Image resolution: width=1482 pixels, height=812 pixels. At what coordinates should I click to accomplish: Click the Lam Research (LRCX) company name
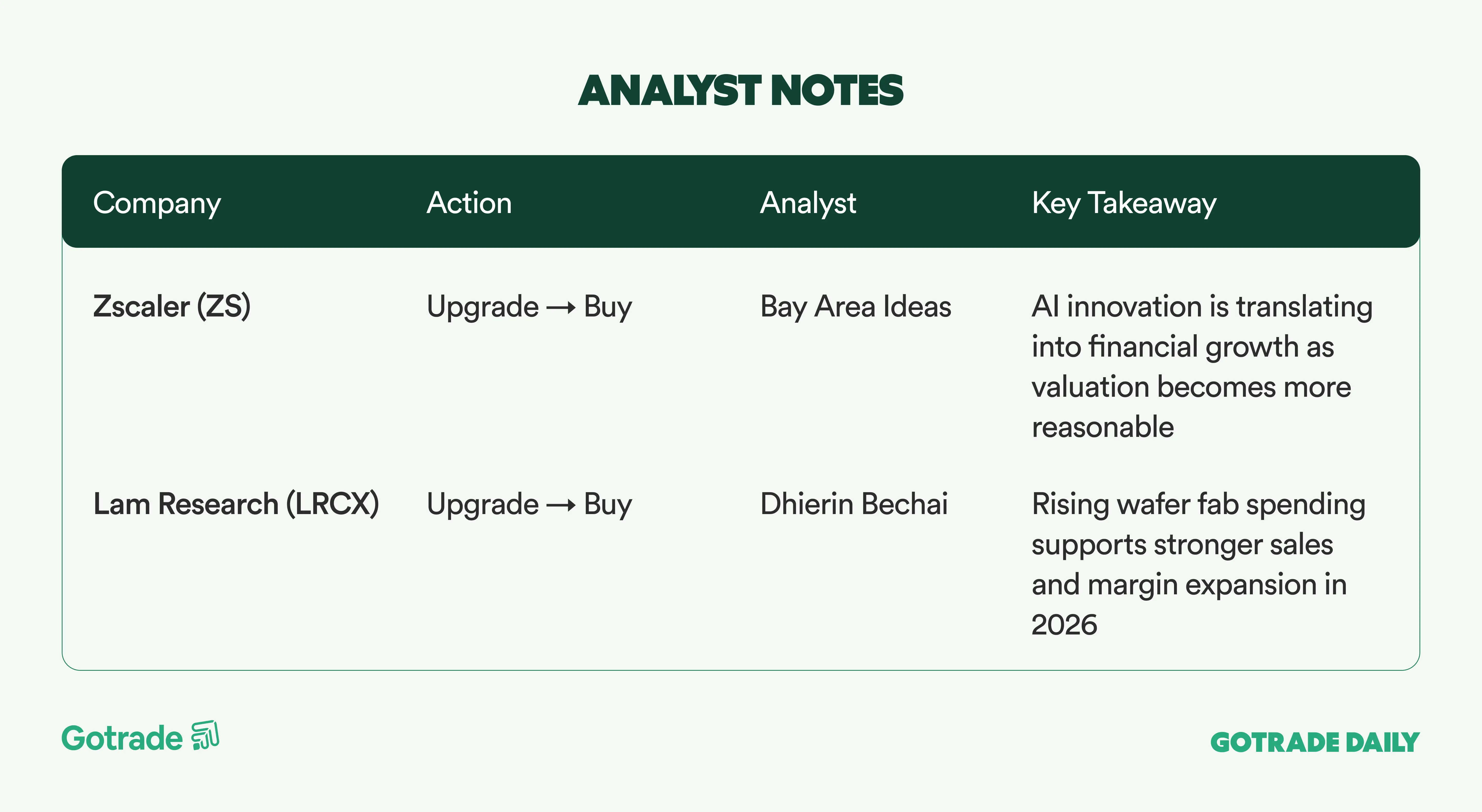pos(236,504)
